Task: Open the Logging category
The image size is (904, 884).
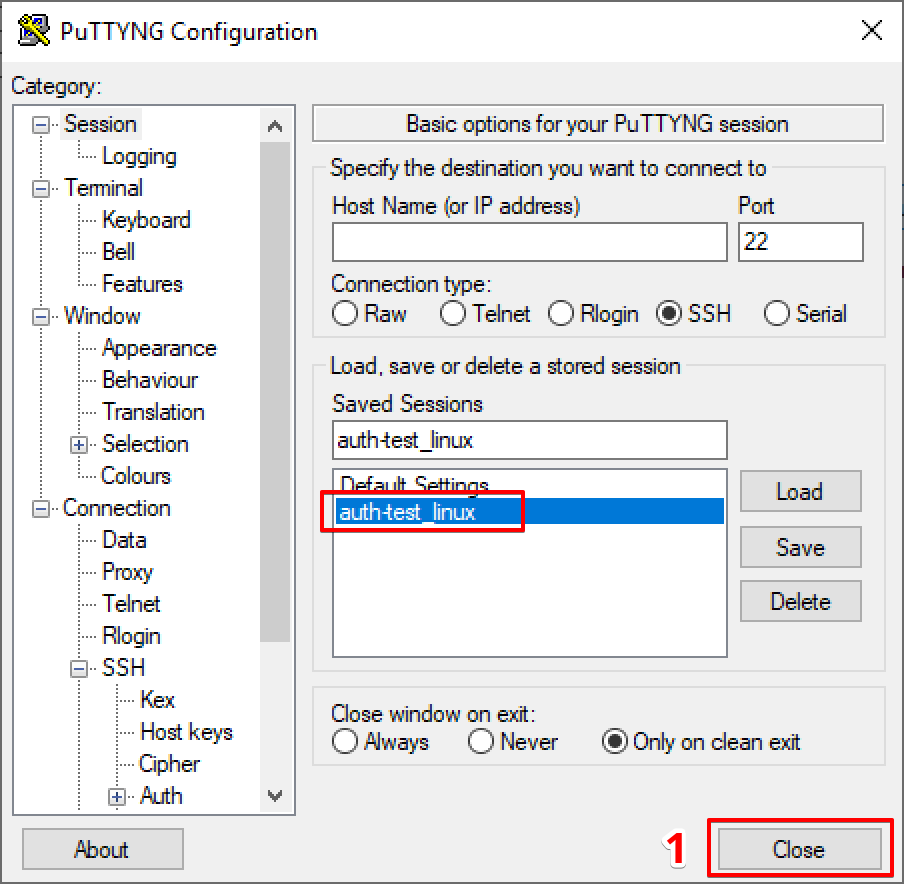Action: coord(140,156)
